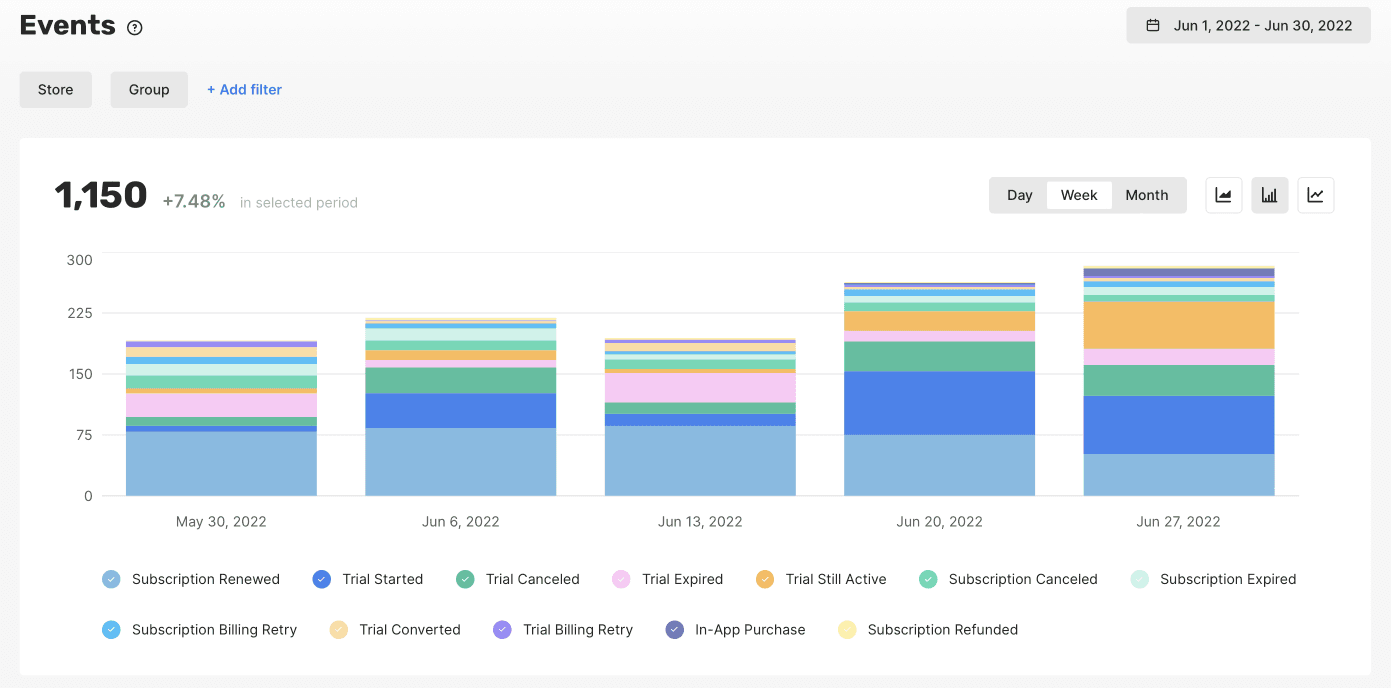Toggle Trial Canceled legend checkbox

(x=465, y=579)
